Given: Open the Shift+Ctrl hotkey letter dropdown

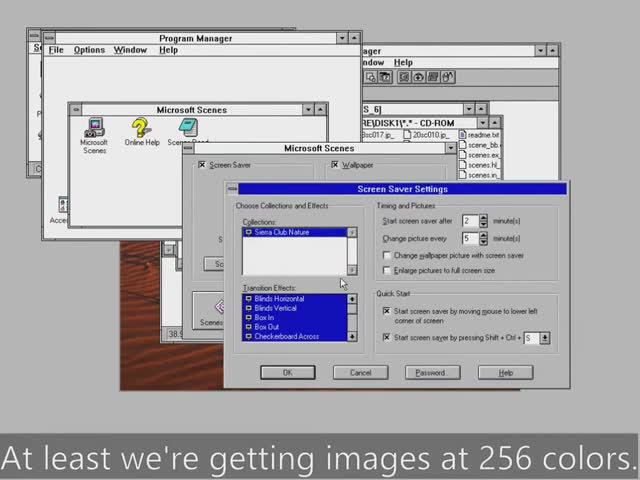Looking at the screenshot, I should (544, 338).
